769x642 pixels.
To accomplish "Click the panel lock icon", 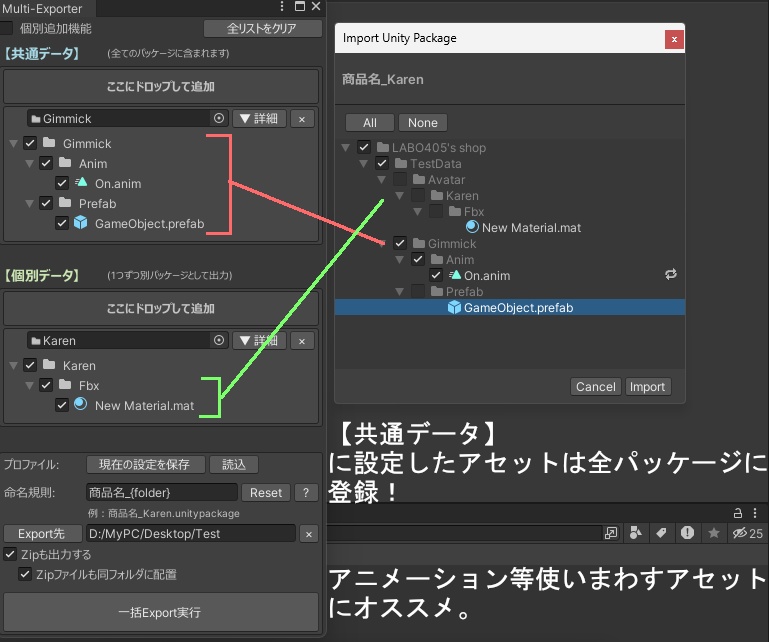I will tap(737, 513).
